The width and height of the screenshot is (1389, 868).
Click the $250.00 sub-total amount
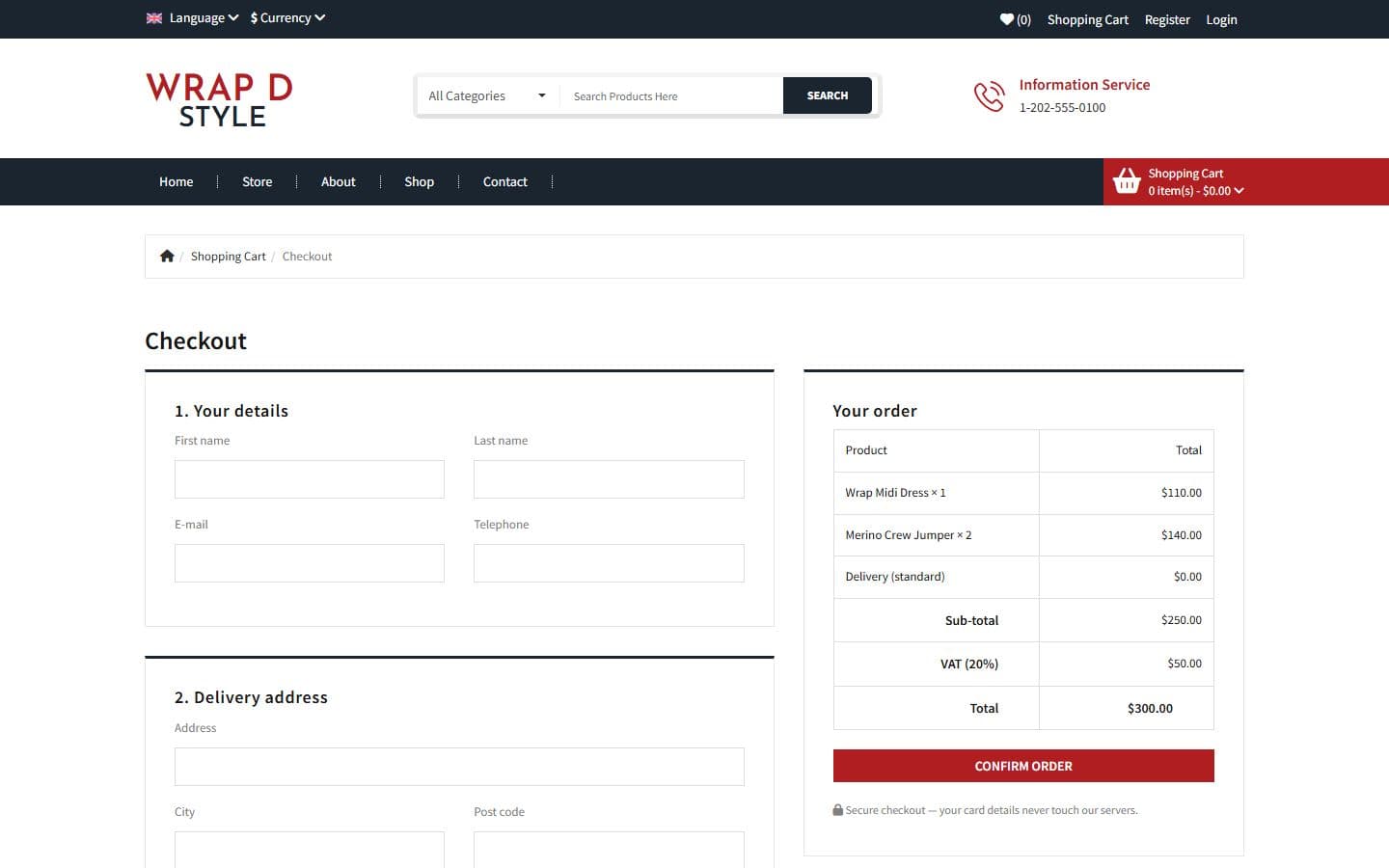(1182, 620)
